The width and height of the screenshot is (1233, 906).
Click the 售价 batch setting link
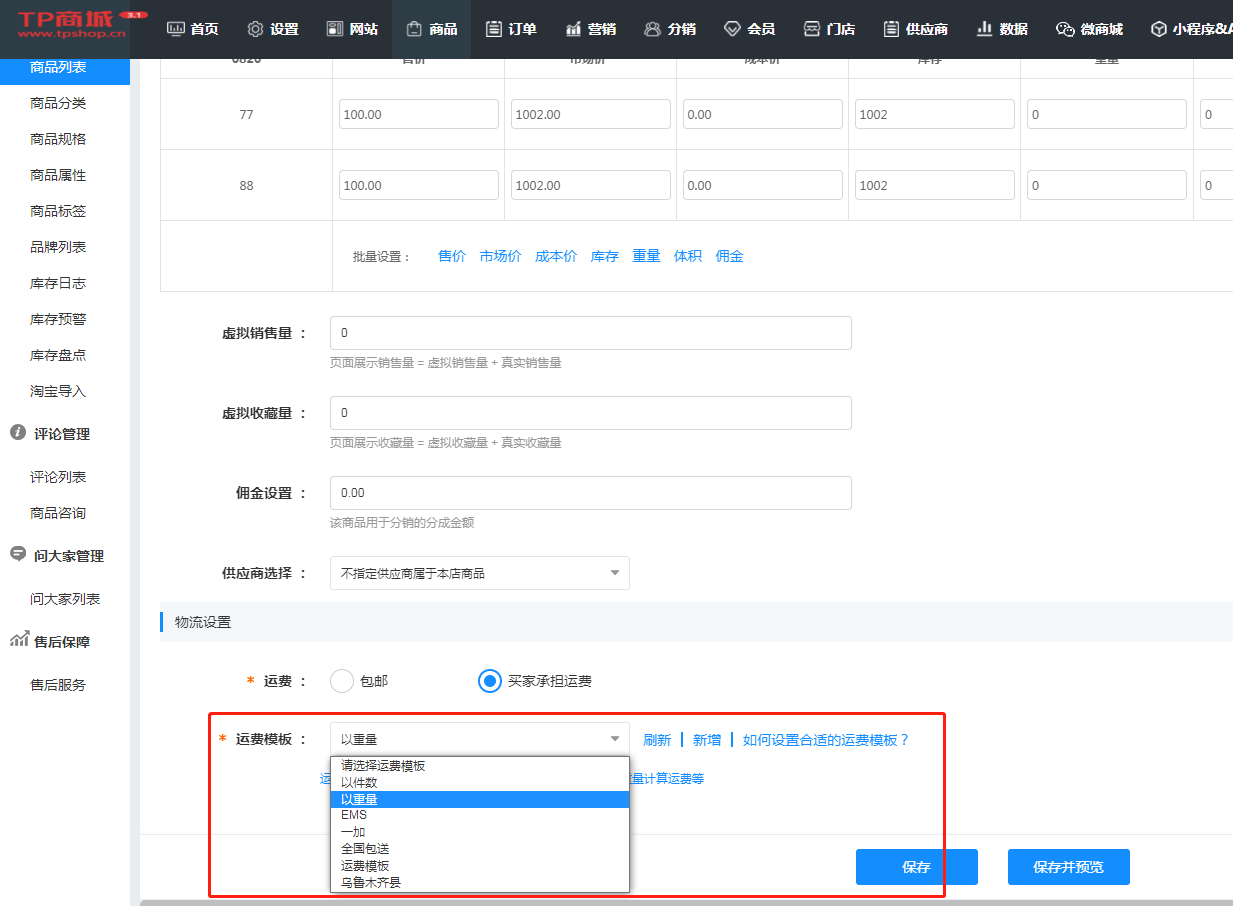tap(452, 256)
